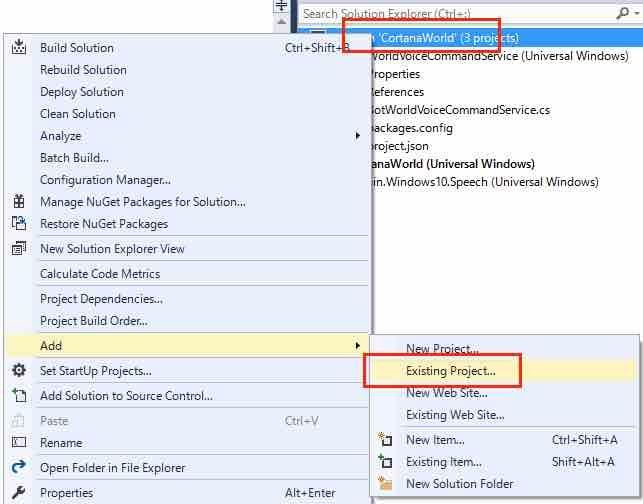Focus the Search Solution Explorer field
The height and width of the screenshot is (504, 643).
pos(457,14)
